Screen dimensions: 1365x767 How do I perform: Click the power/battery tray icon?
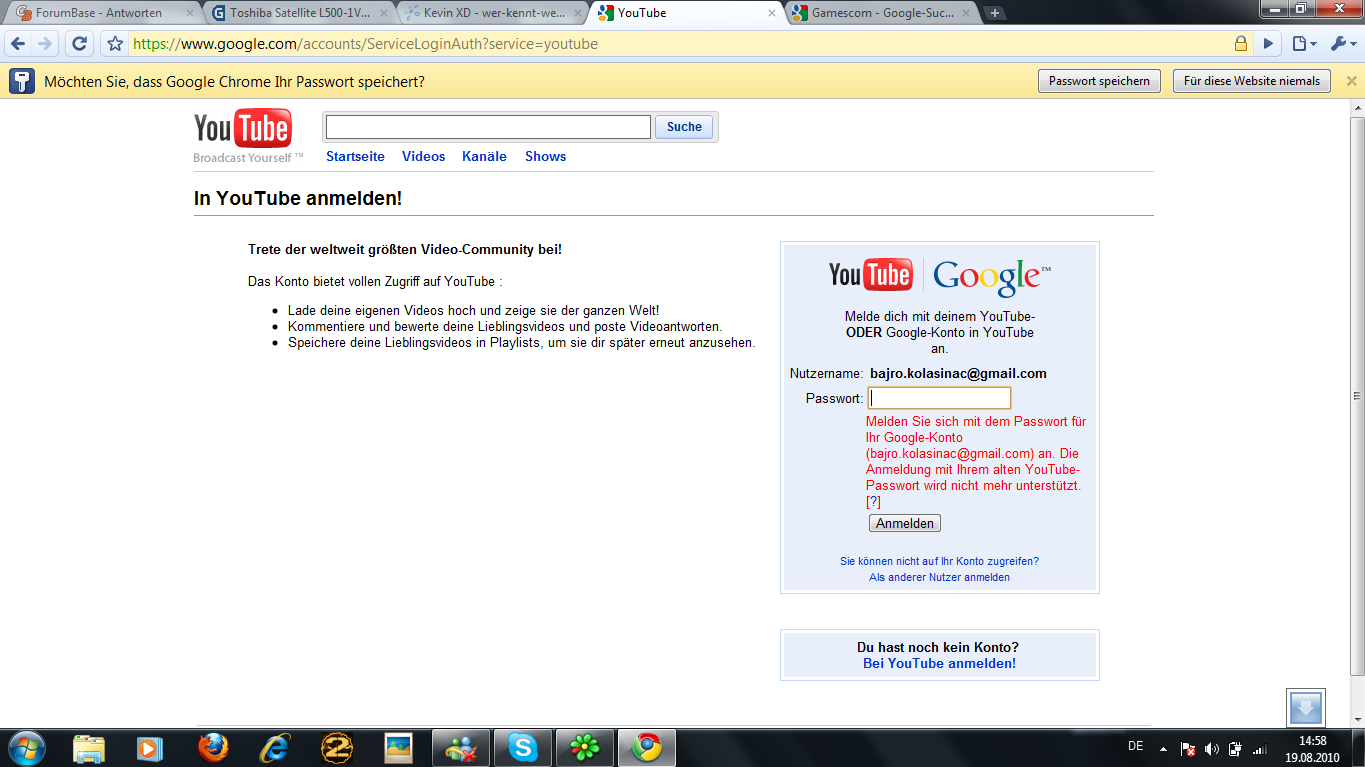[x=1236, y=748]
